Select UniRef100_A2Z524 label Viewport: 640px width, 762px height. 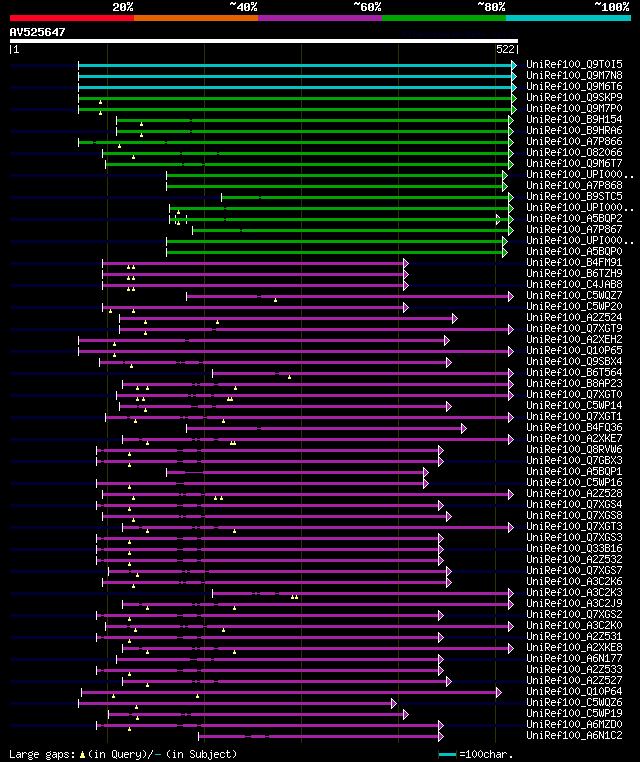point(574,317)
